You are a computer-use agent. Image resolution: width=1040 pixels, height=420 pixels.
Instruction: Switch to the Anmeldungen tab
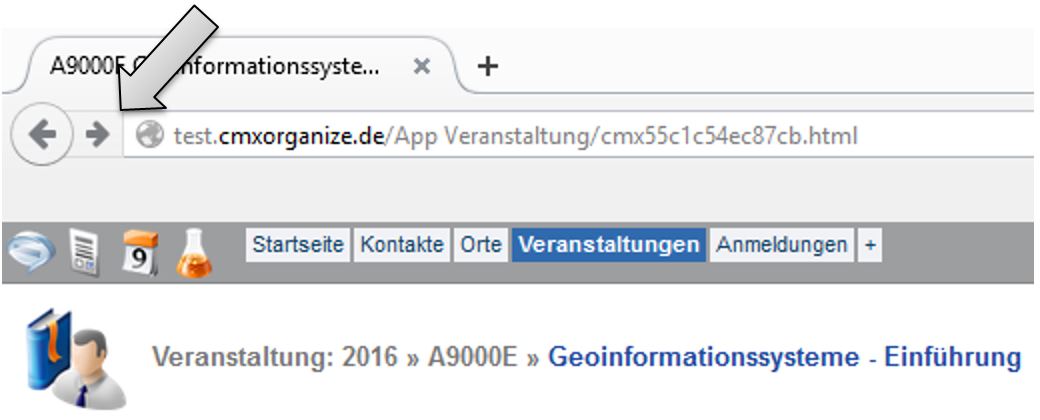tap(782, 245)
